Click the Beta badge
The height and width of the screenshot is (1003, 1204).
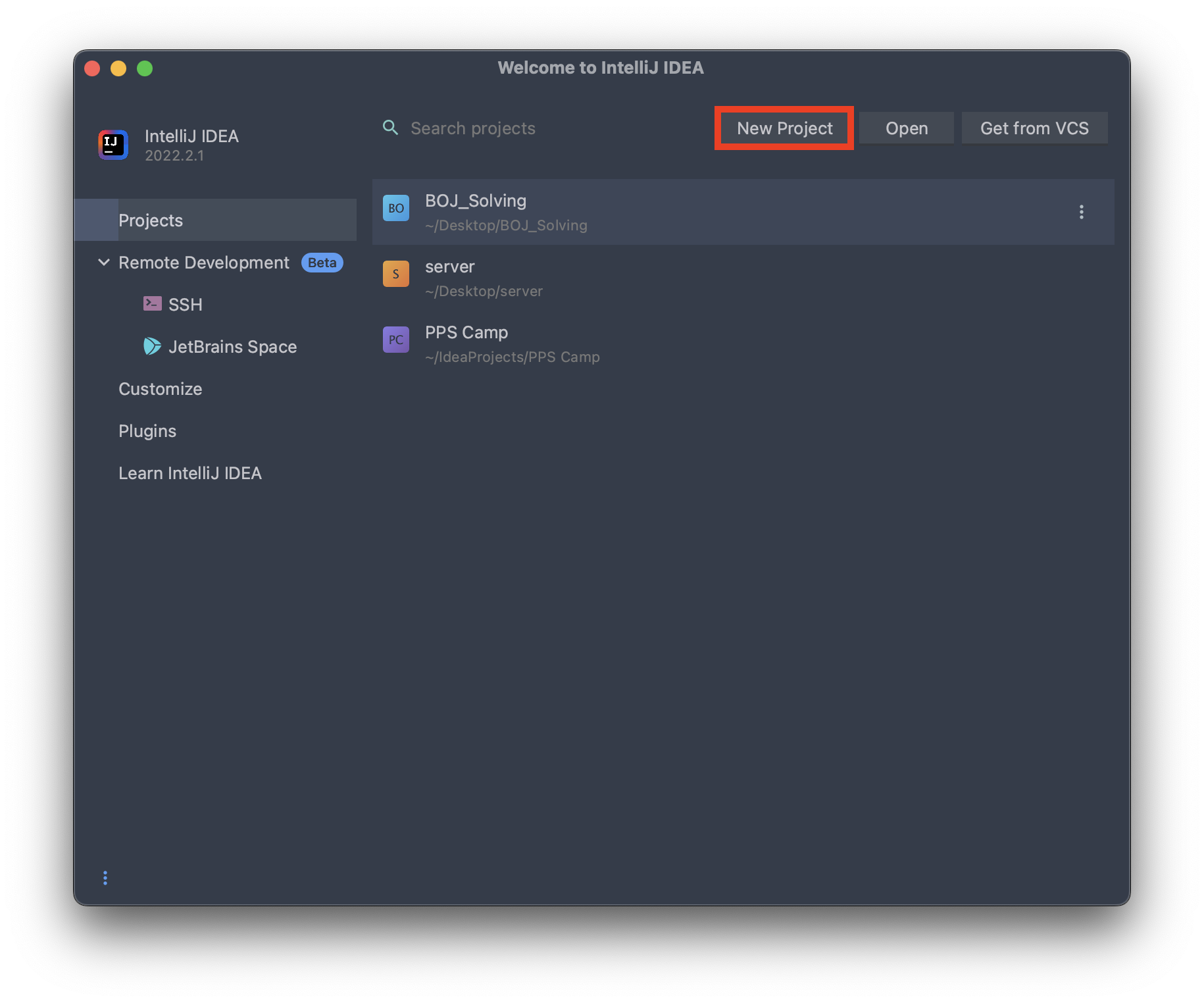322,262
